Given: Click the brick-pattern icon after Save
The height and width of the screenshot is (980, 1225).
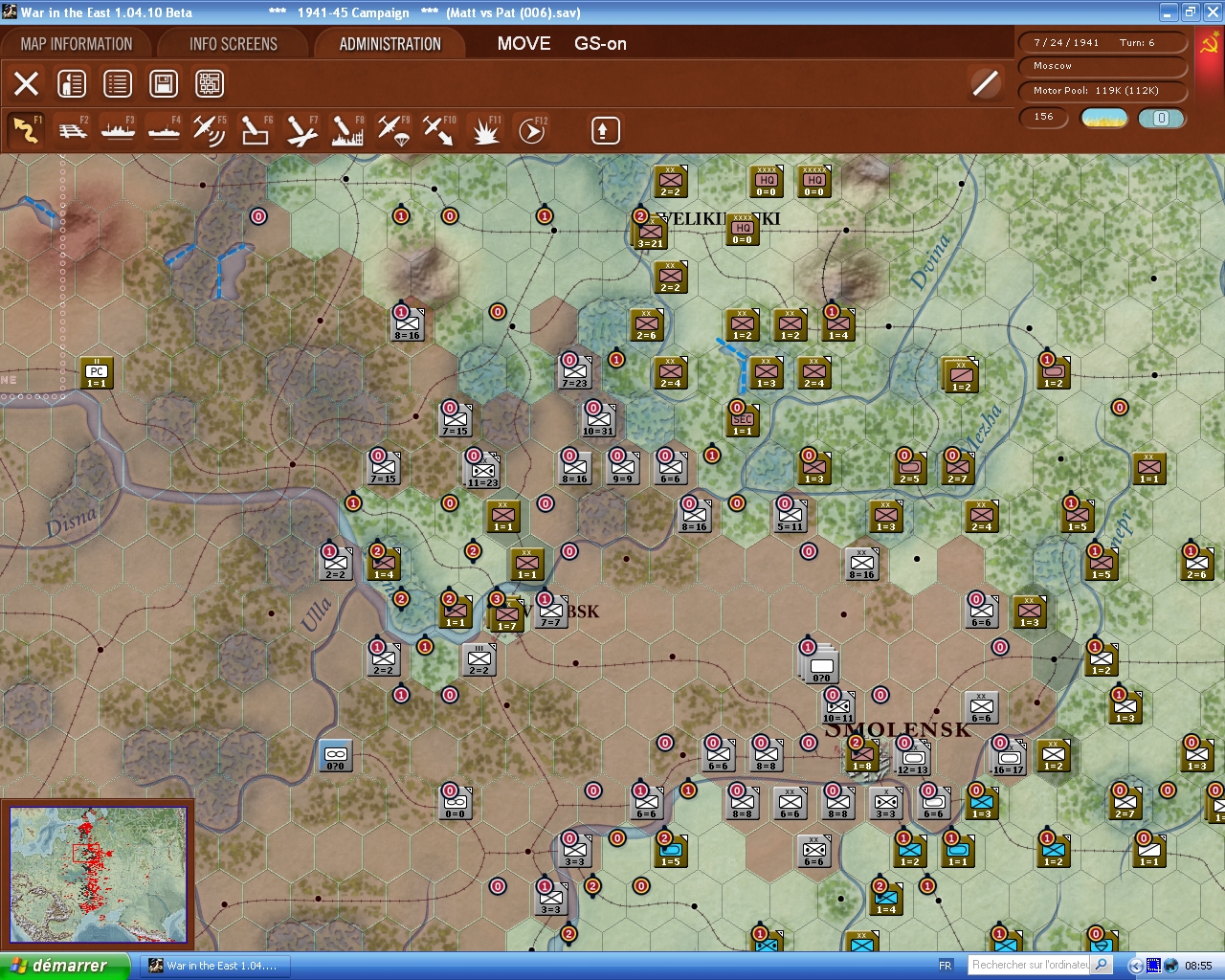Looking at the screenshot, I should click(x=210, y=83).
